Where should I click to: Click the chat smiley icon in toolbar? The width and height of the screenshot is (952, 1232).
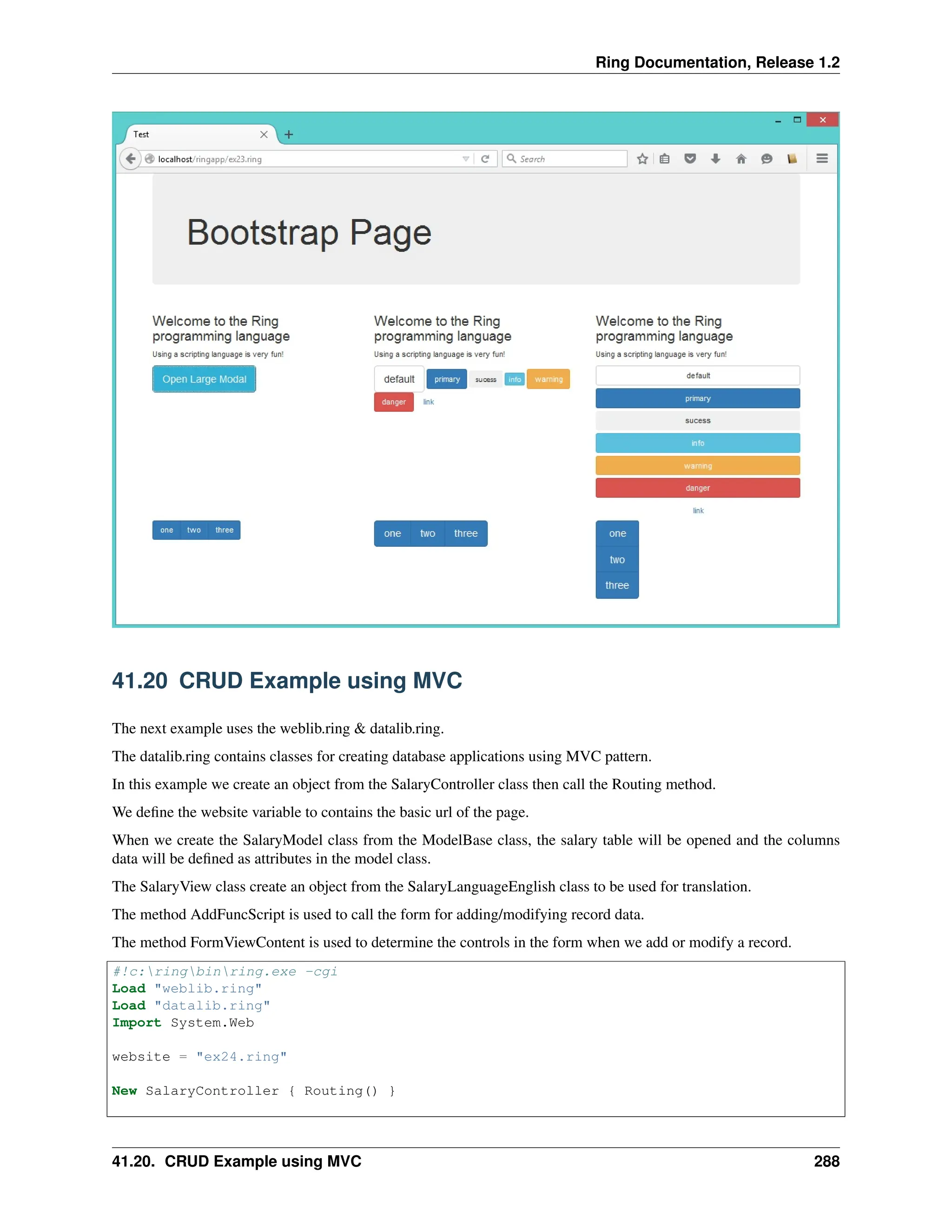767,159
